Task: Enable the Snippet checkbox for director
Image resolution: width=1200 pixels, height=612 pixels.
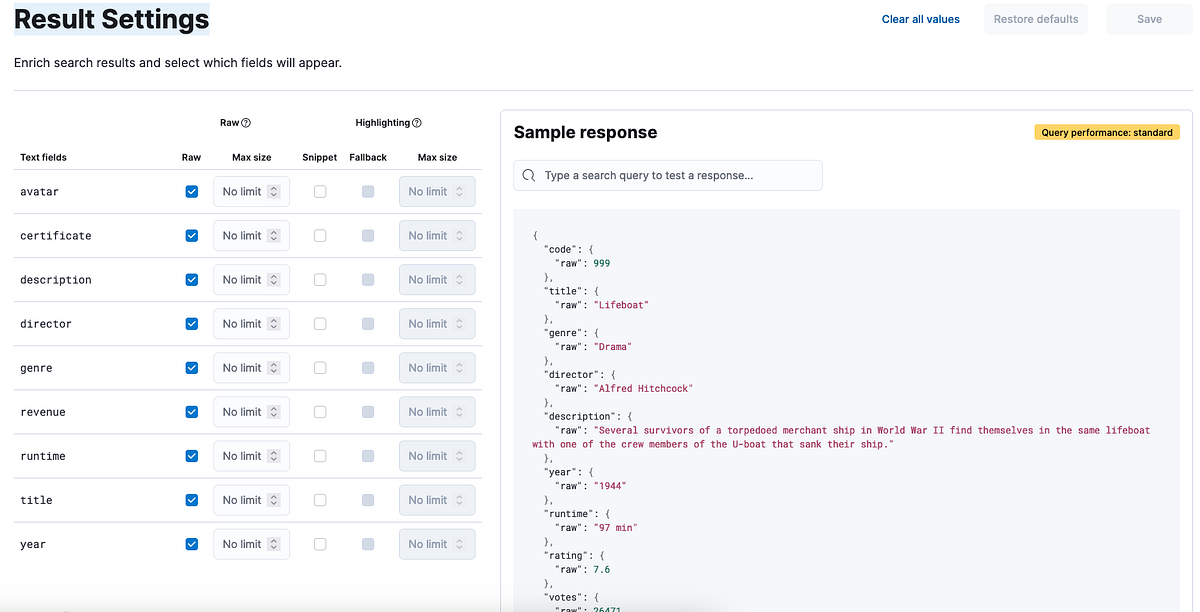Action: point(320,324)
